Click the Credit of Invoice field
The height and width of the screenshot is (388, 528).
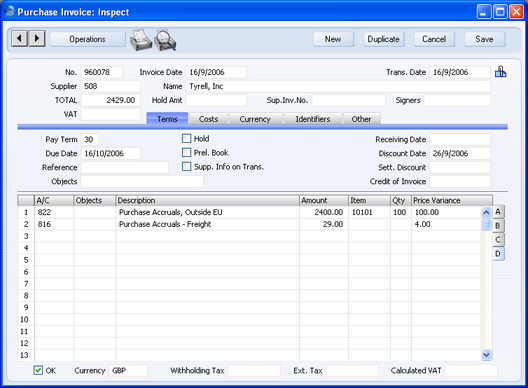click(460, 182)
